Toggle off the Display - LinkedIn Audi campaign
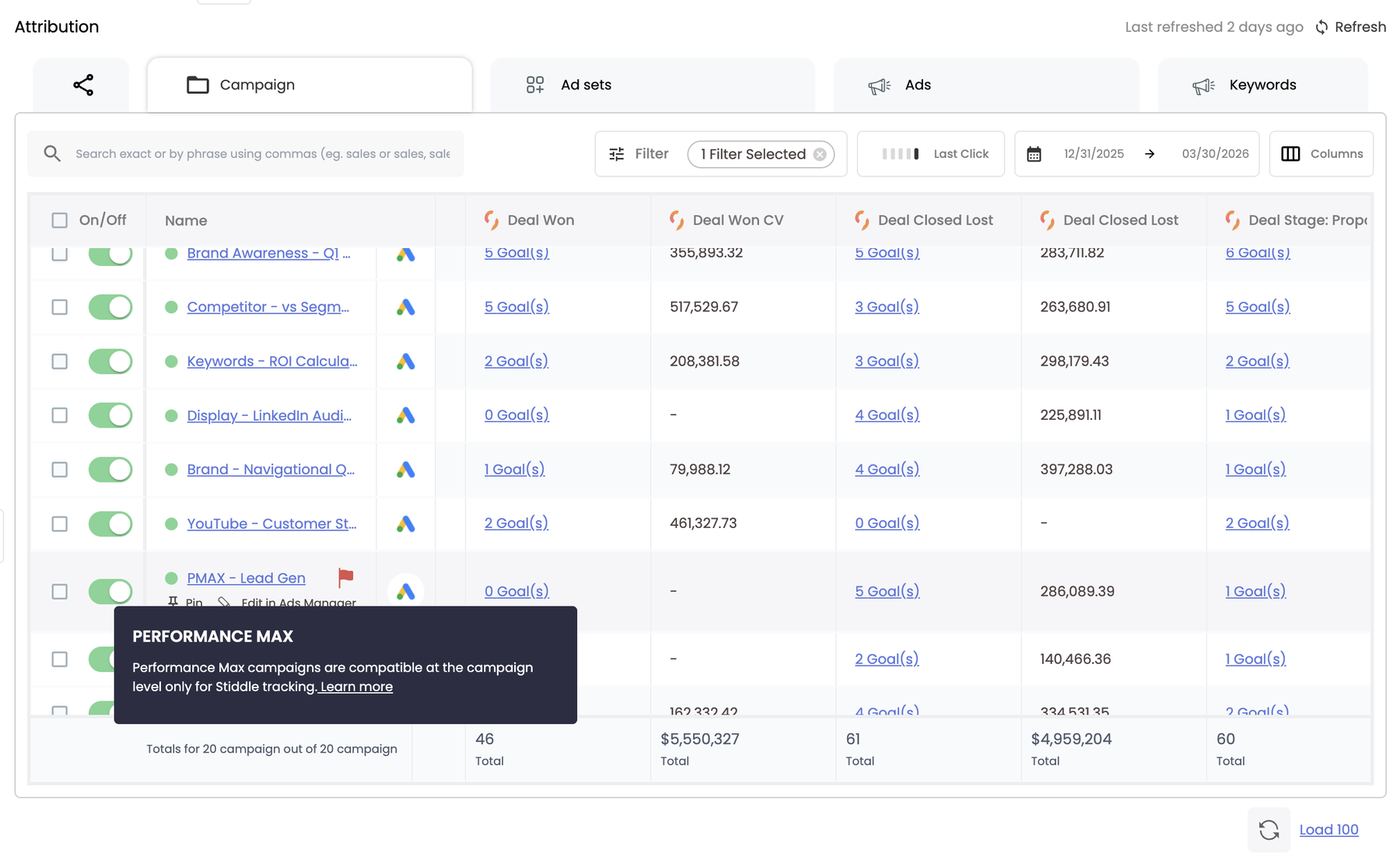 (110, 415)
